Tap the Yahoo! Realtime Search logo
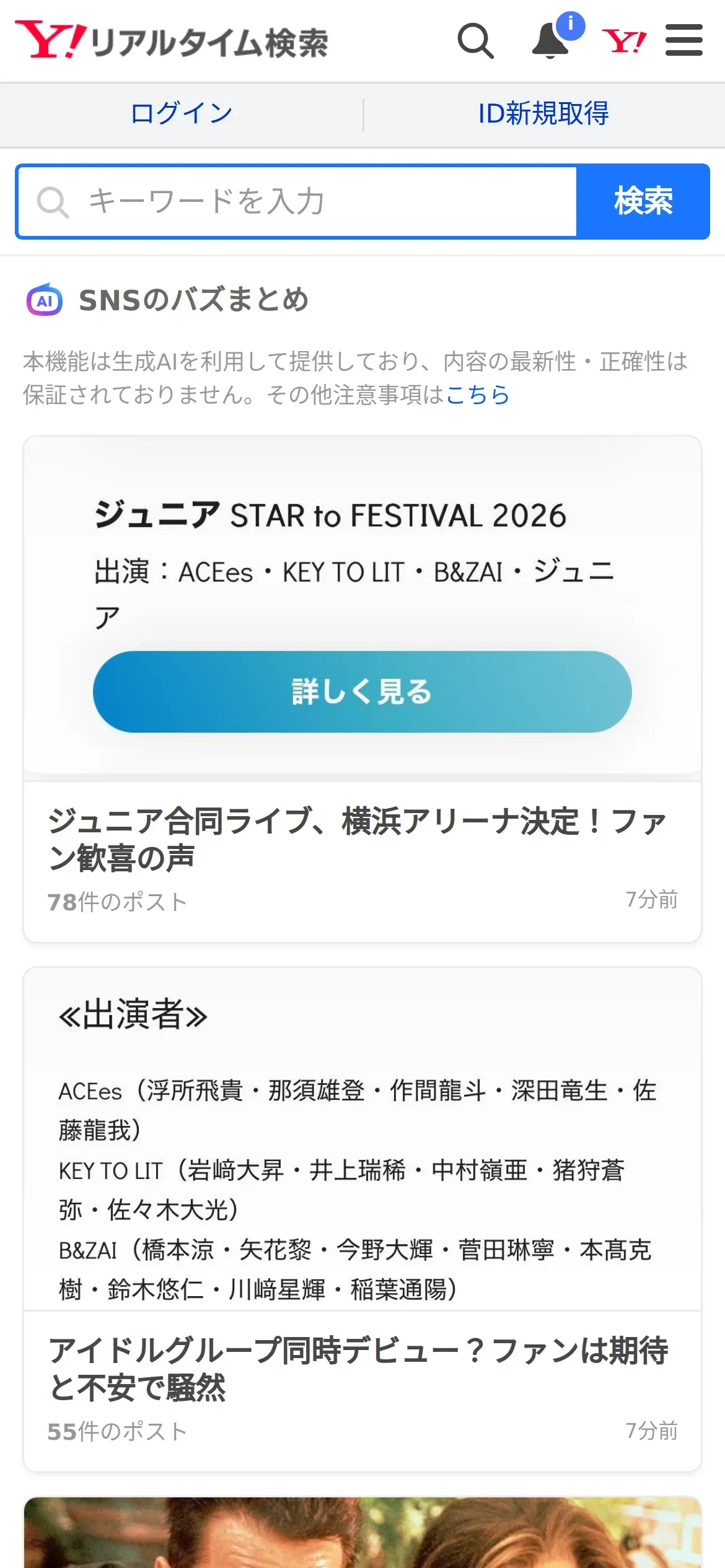This screenshot has height=1568, width=725. point(171,41)
